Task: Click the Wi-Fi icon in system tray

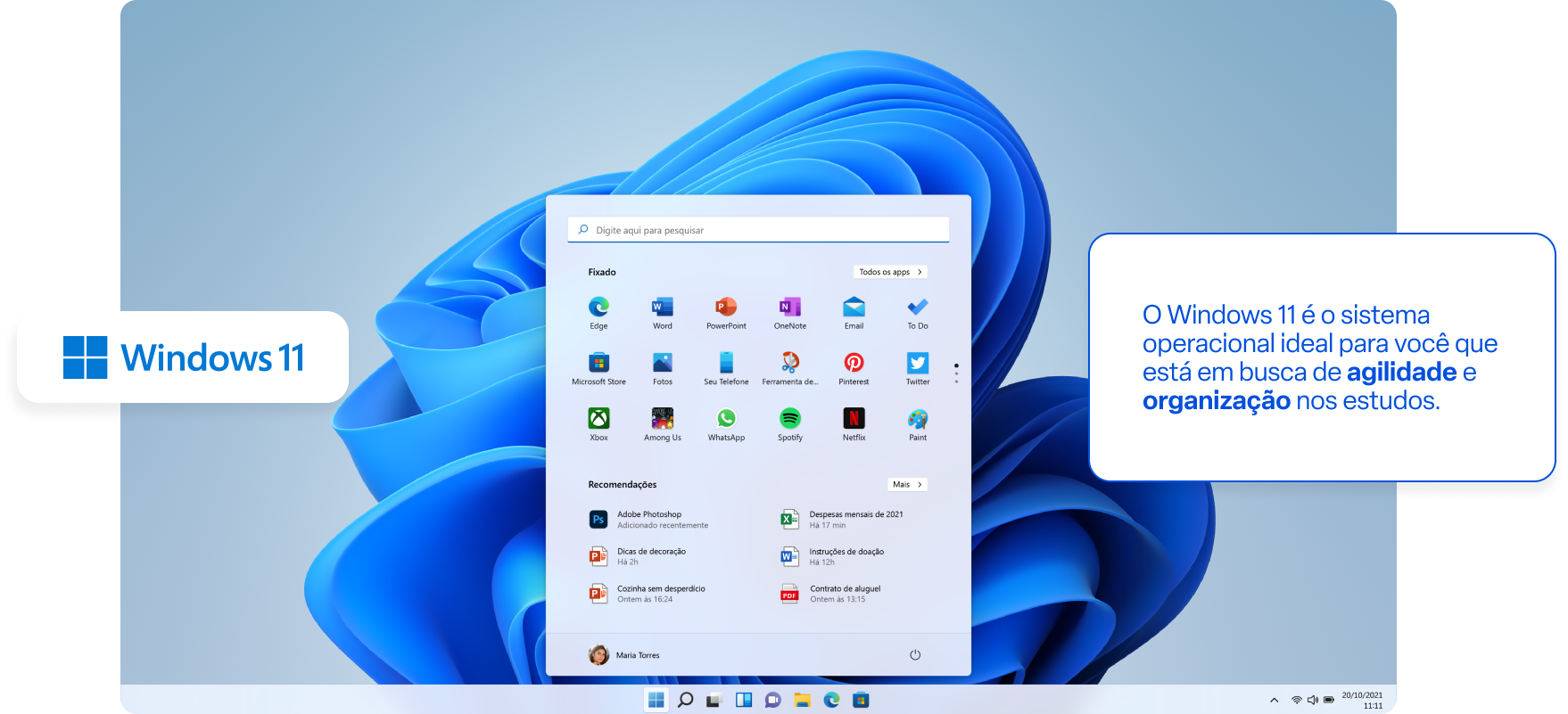Action: [x=1297, y=701]
